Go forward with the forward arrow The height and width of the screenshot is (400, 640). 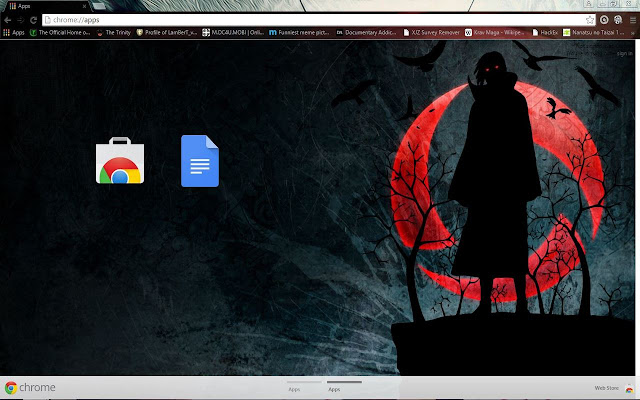21,20
